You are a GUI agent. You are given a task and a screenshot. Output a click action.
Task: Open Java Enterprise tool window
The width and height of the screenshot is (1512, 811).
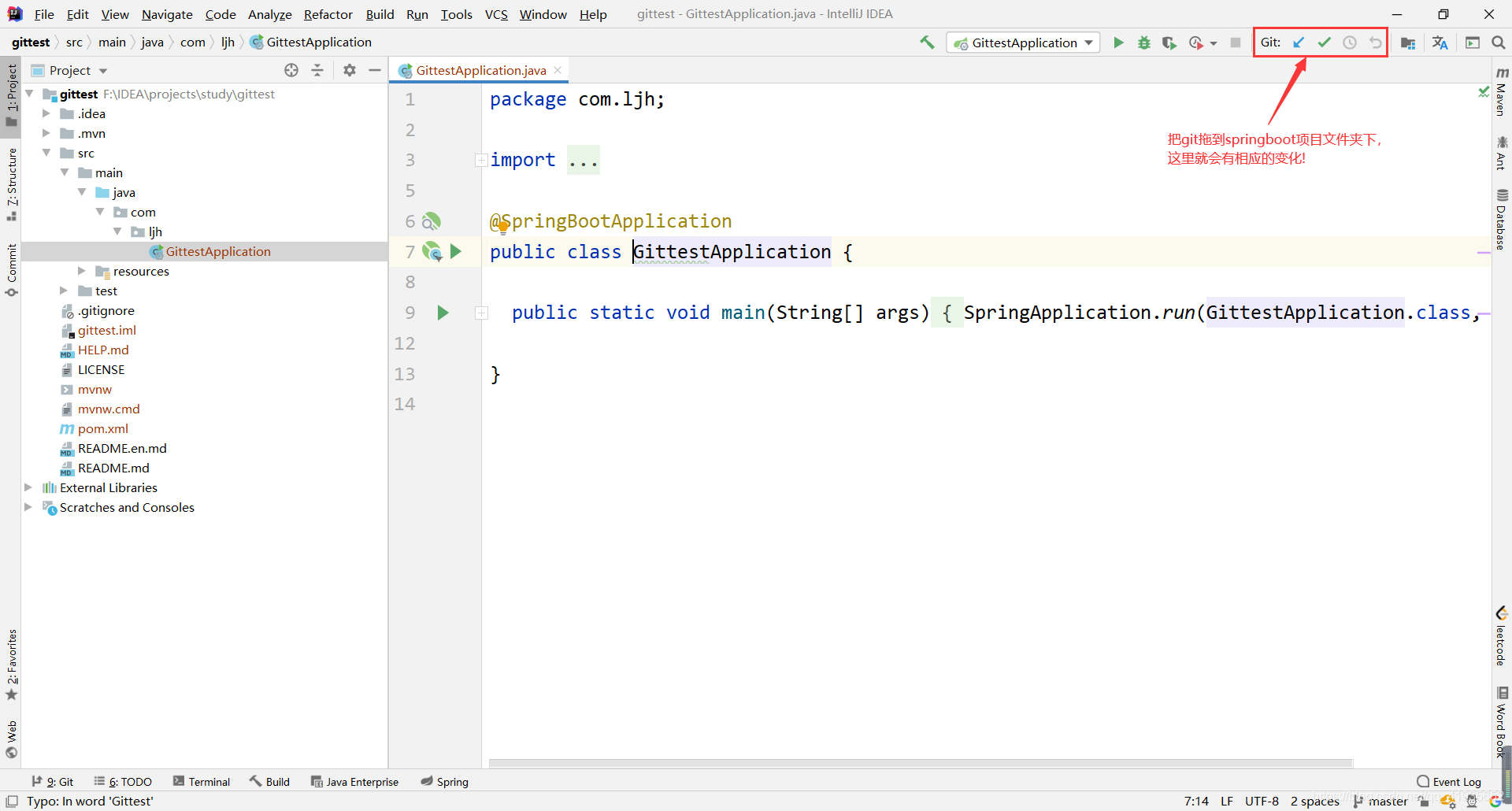tap(355, 782)
